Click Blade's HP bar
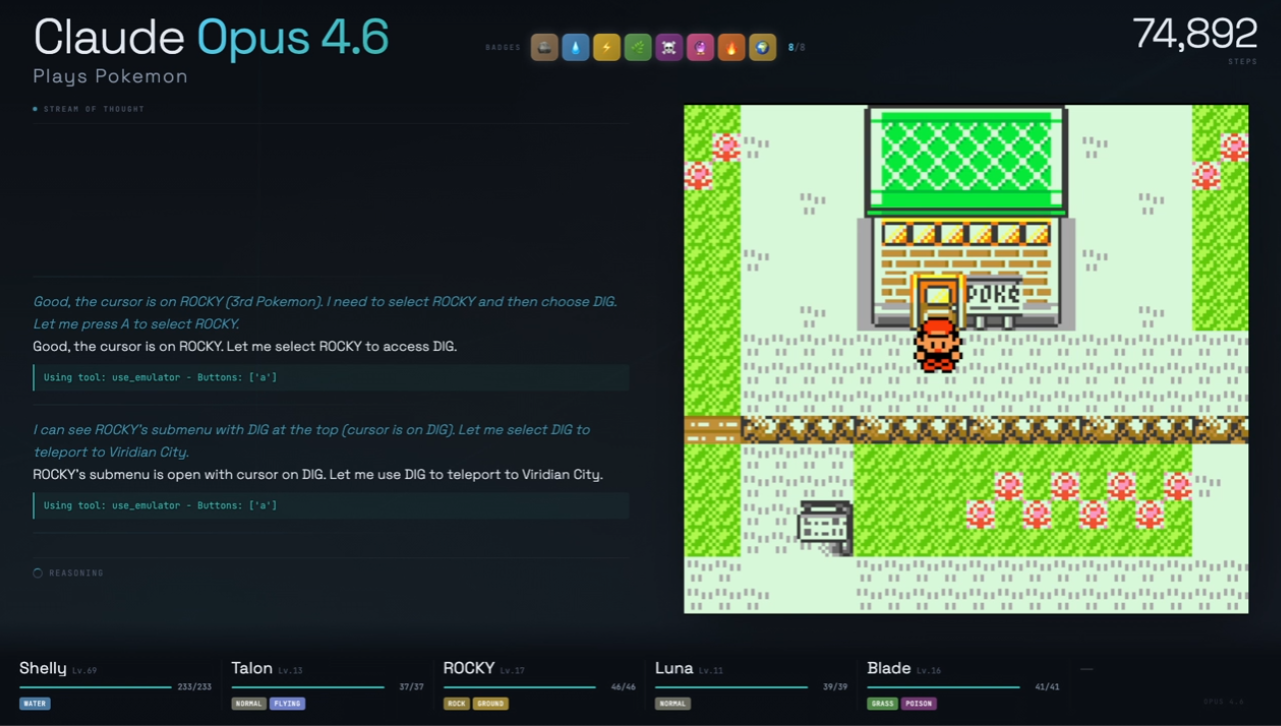 coord(944,687)
